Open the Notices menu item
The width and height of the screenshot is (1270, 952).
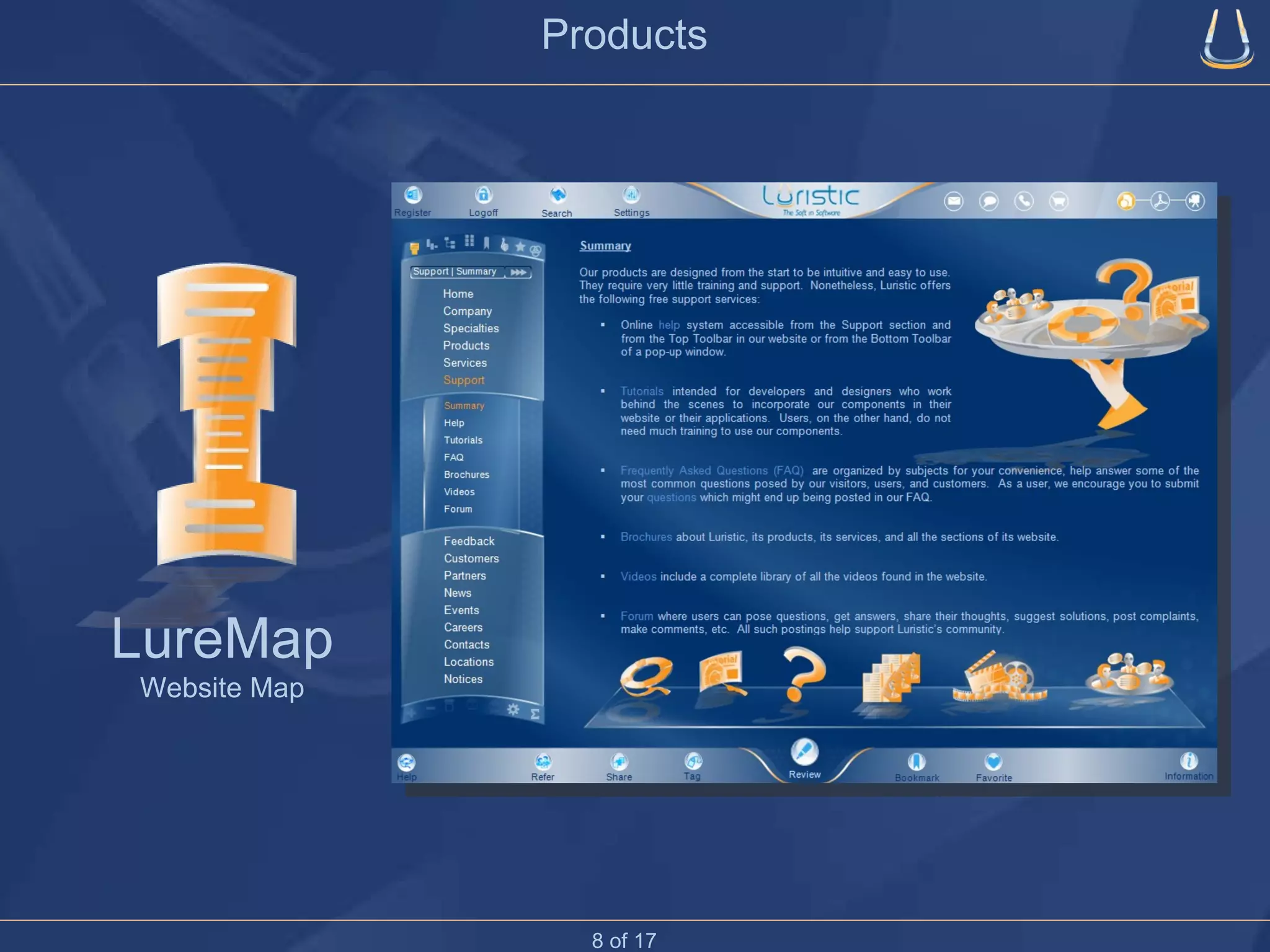coord(463,679)
